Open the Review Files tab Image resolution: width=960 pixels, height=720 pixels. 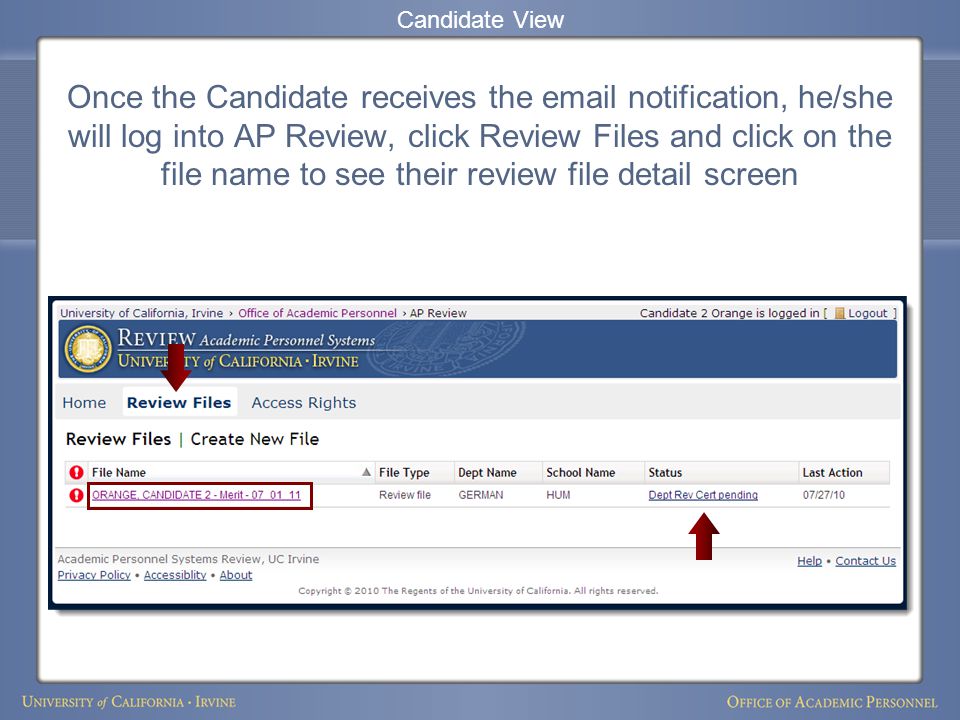[x=179, y=403]
